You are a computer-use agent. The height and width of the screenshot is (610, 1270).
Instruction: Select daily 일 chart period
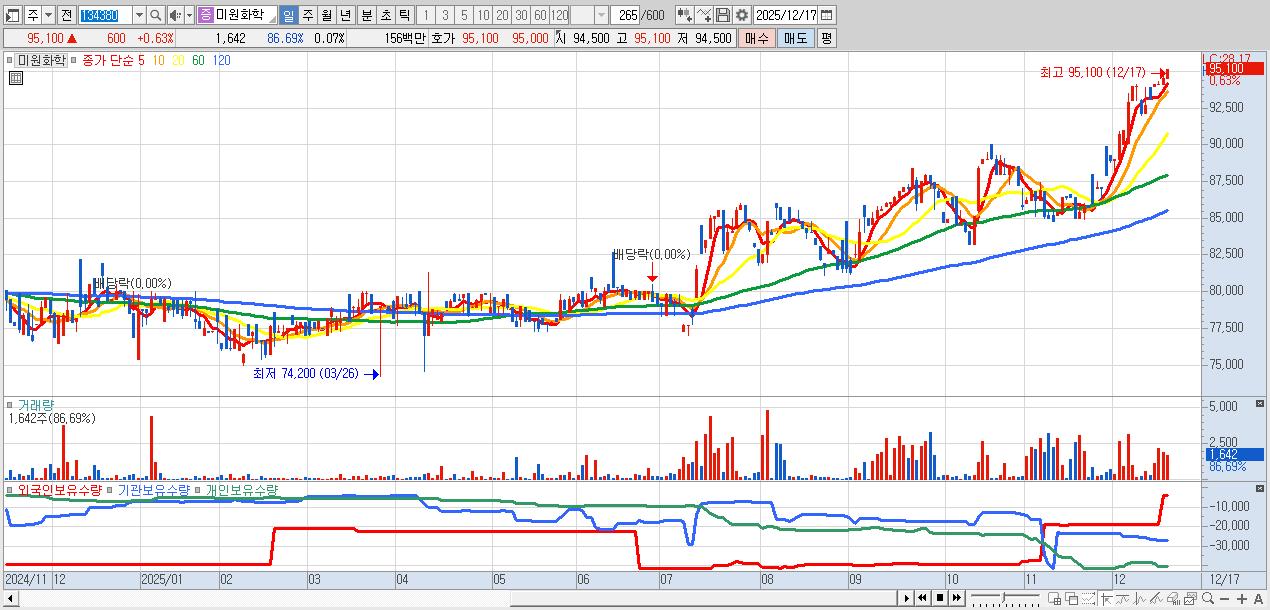point(288,15)
